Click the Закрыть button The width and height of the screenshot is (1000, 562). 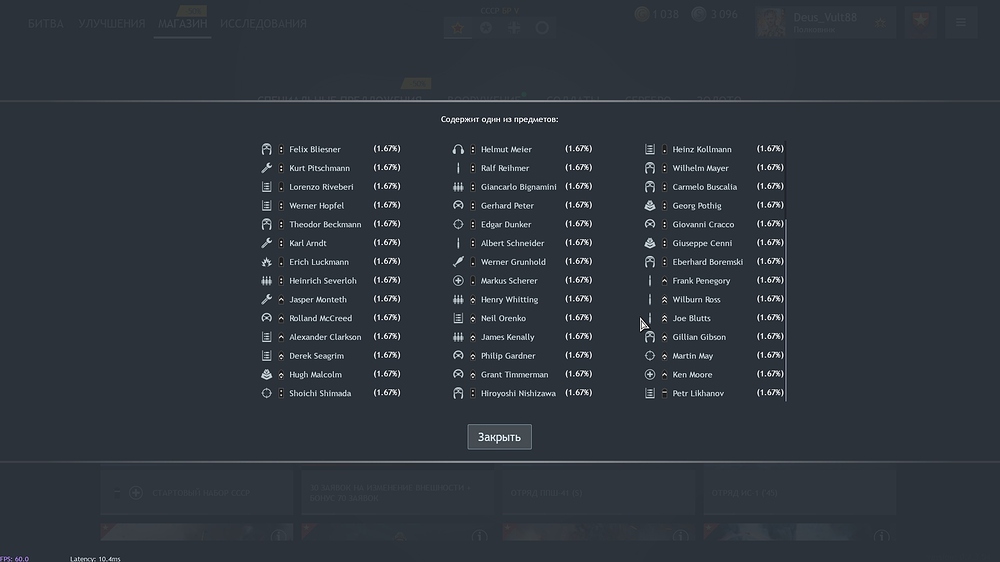tap(499, 437)
